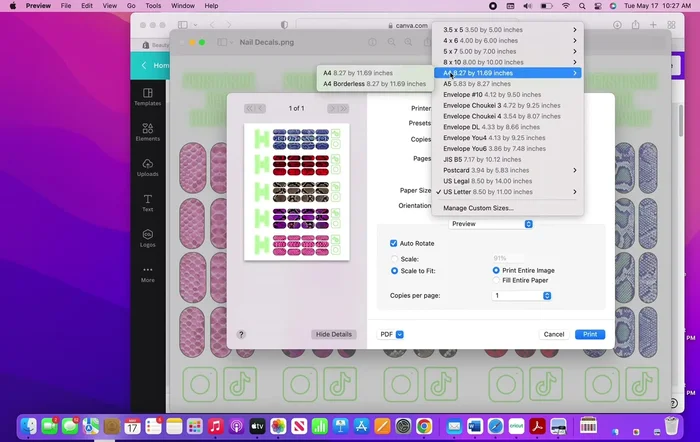The image size is (700, 442).
Task: Open App Store from the Dock
Action: click(x=362, y=426)
